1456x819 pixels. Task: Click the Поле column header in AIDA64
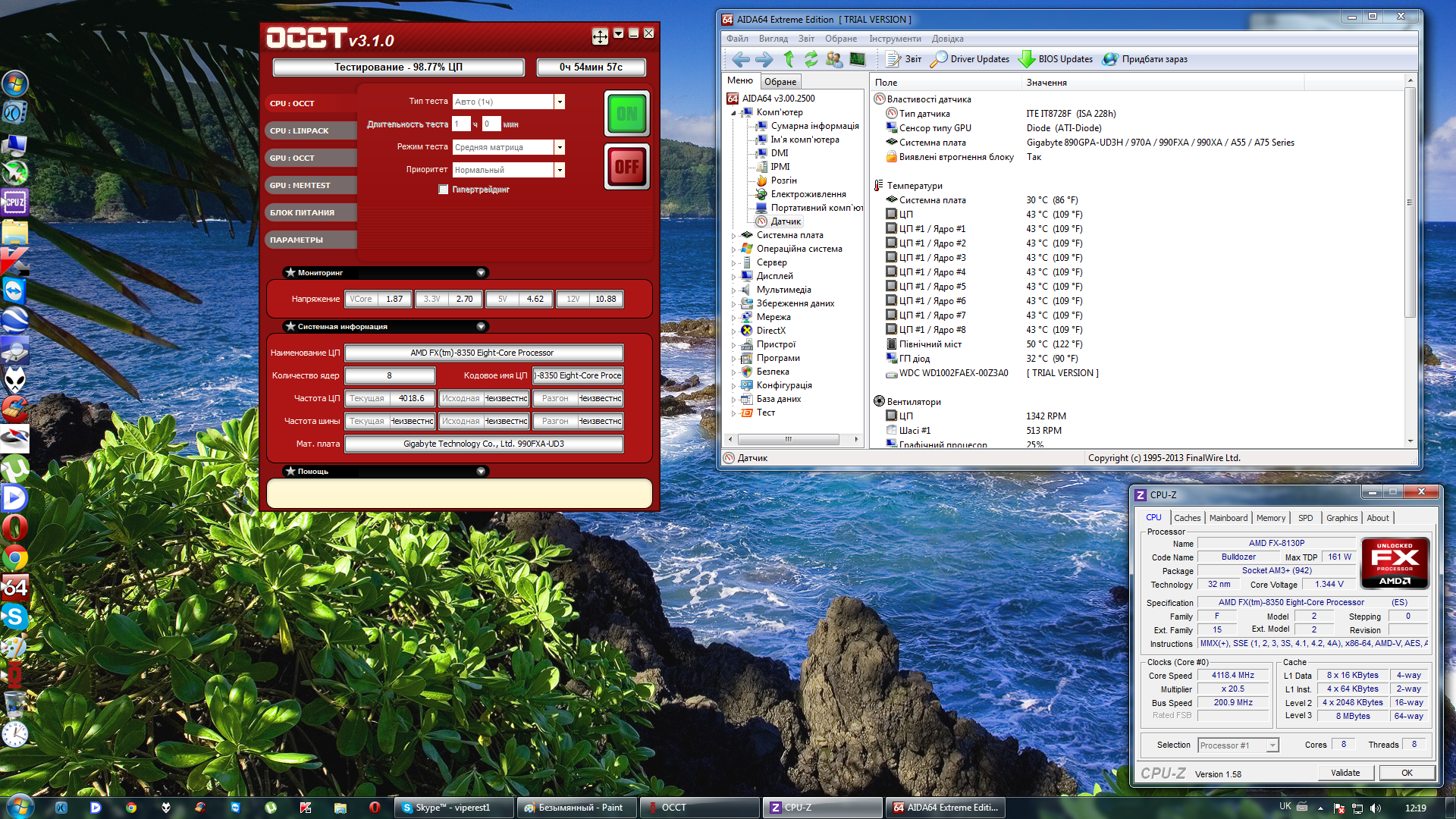(945, 83)
